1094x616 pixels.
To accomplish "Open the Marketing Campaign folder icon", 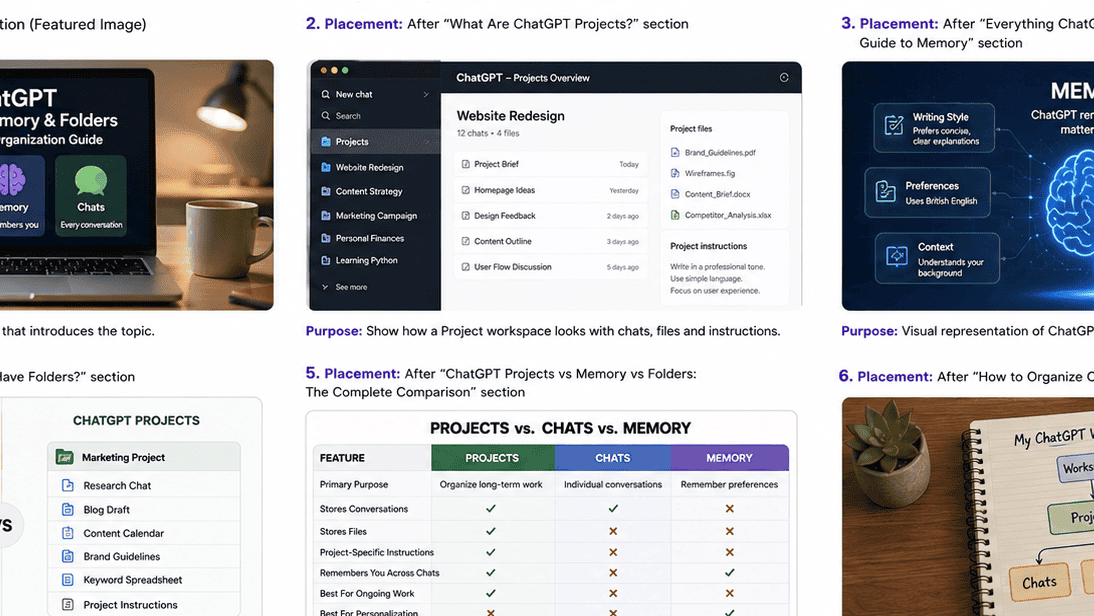I will 325,216.
